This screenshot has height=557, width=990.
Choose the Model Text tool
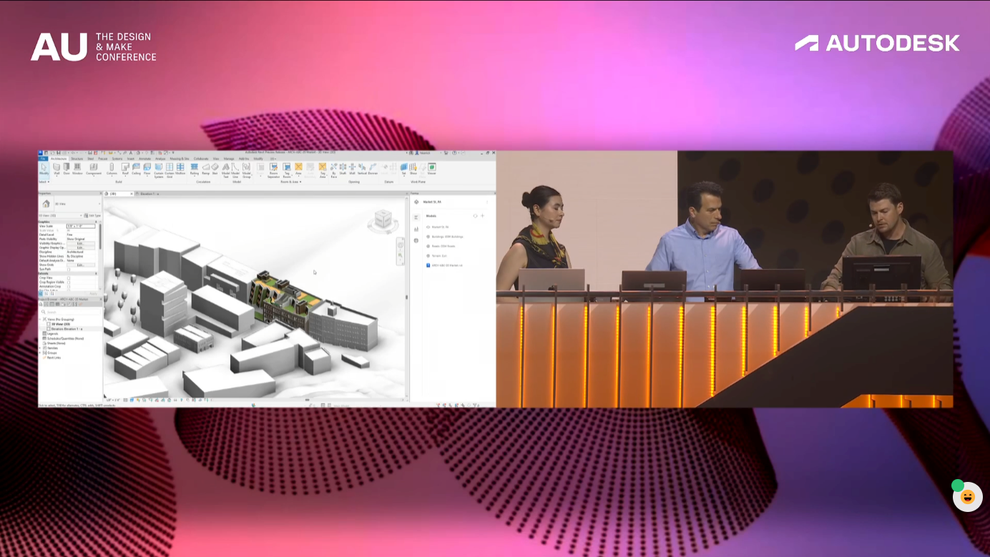(225, 170)
